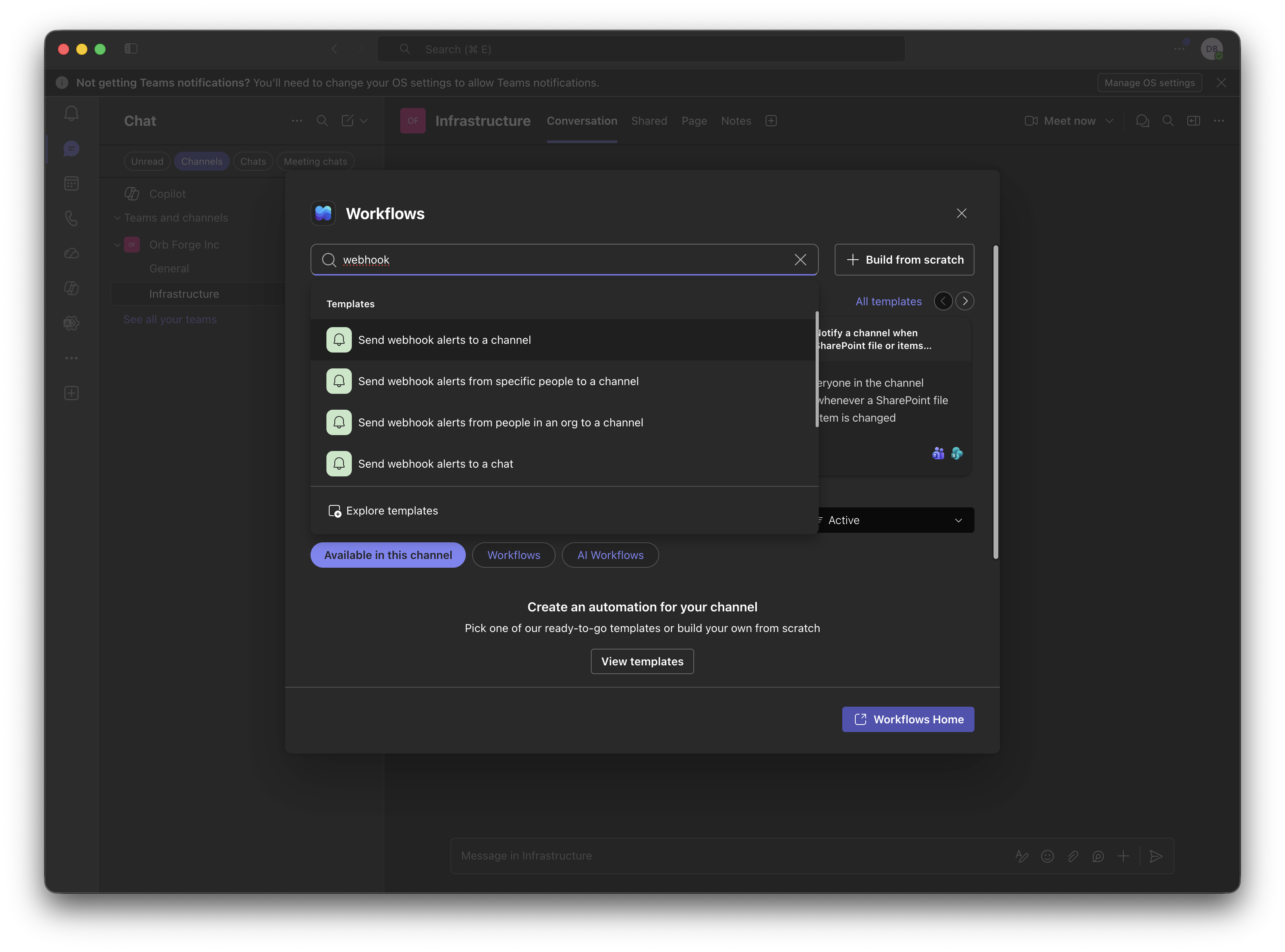Click the Workflows dialog scrollbar
This screenshot has height=952, width=1285.
(996, 403)
